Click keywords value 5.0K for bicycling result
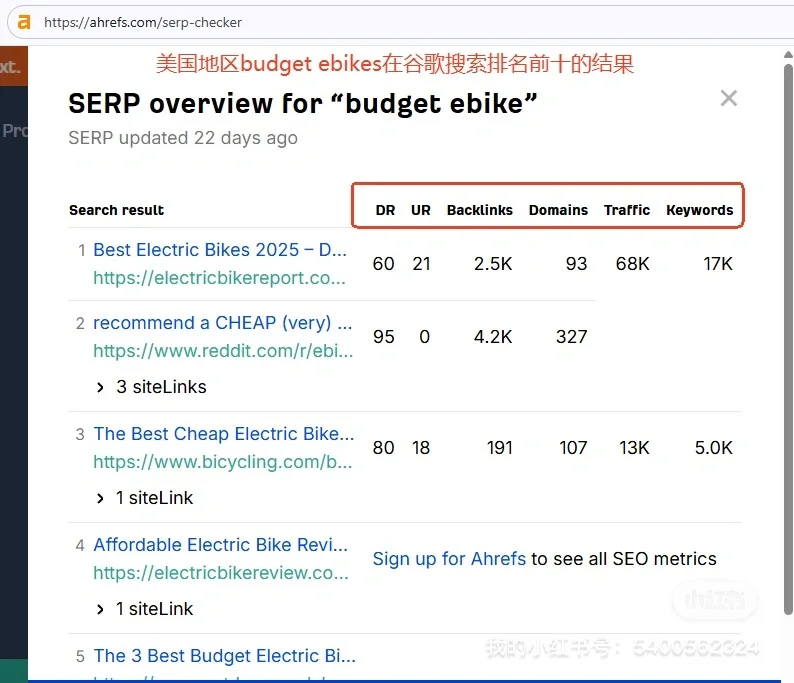The height and width of the screenshot is (683, 794). coord(713,448)
